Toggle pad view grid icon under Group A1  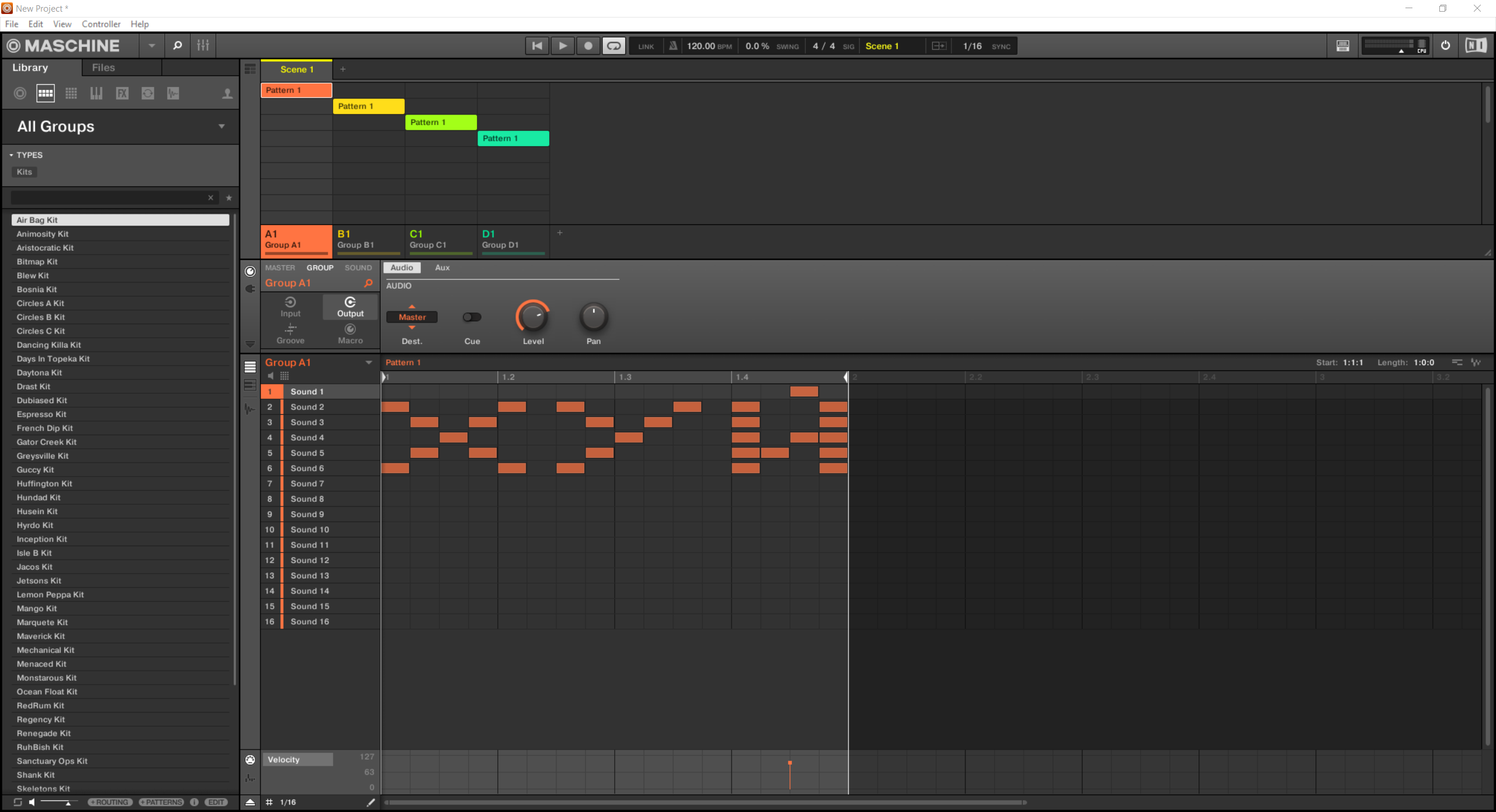coord(285,376)
